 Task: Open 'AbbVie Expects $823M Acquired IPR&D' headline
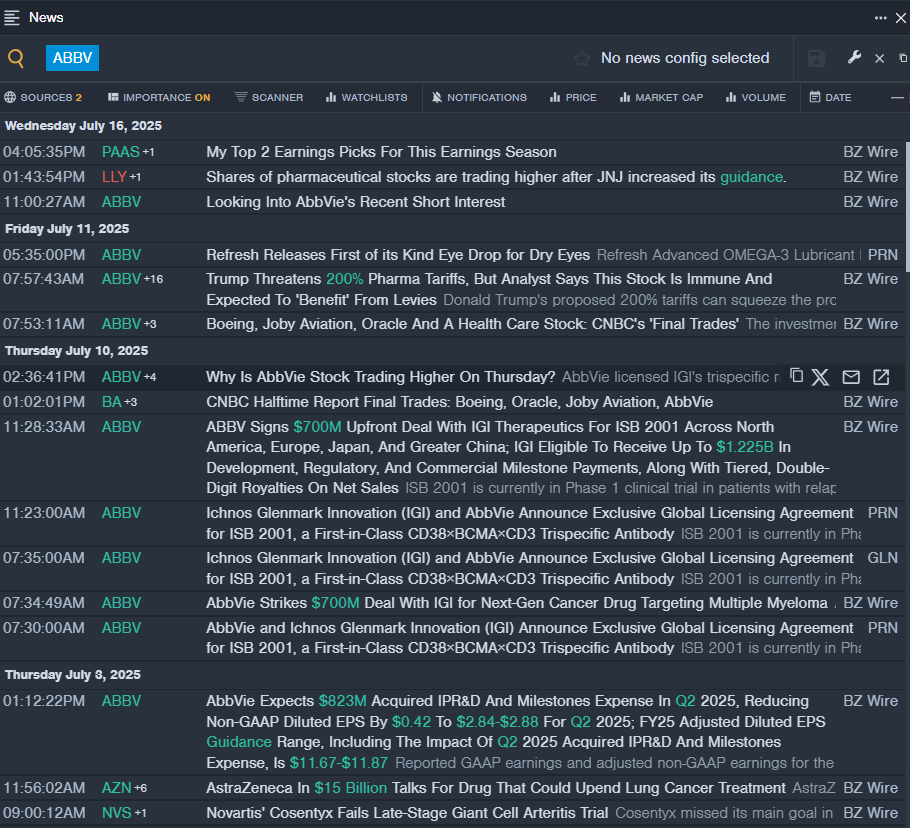[x=516, y=732]
